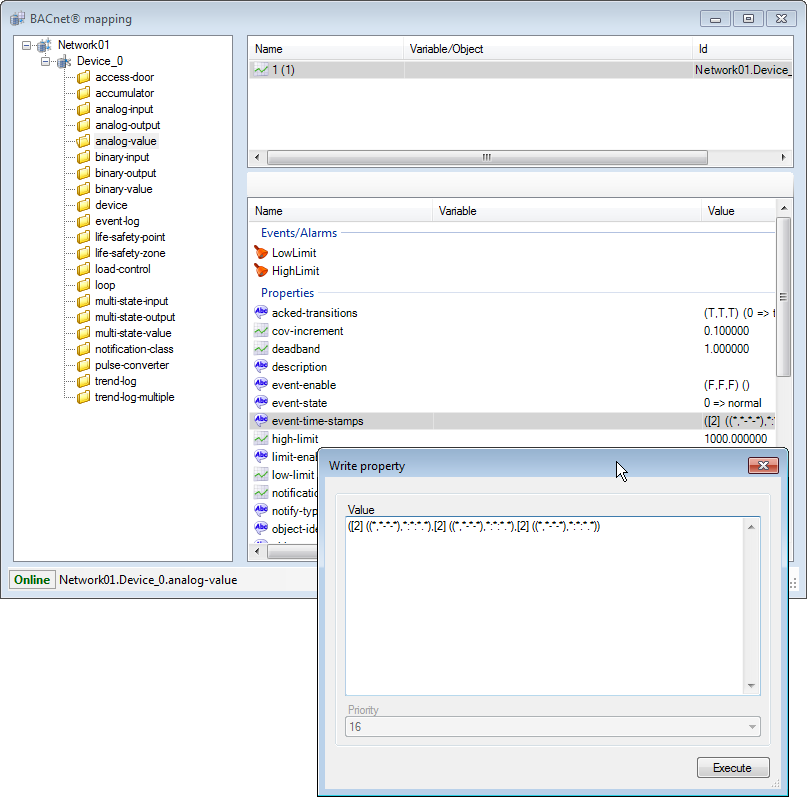The height and width of the screenshot is (797, 807).
Task: Collapse the Network01 tree node
Action: click(26, 45)
